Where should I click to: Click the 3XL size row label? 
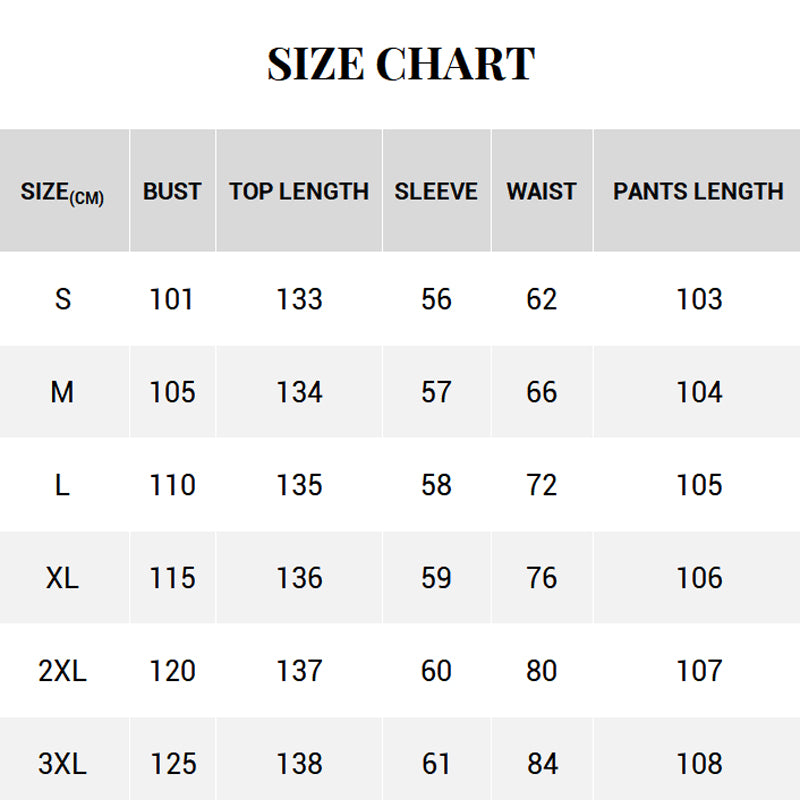62,764
